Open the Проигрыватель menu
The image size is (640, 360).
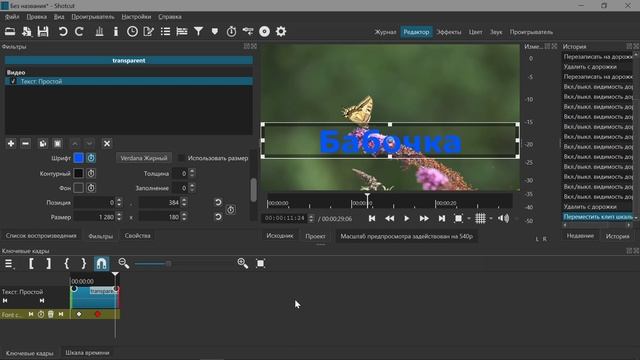click(93, 17)
